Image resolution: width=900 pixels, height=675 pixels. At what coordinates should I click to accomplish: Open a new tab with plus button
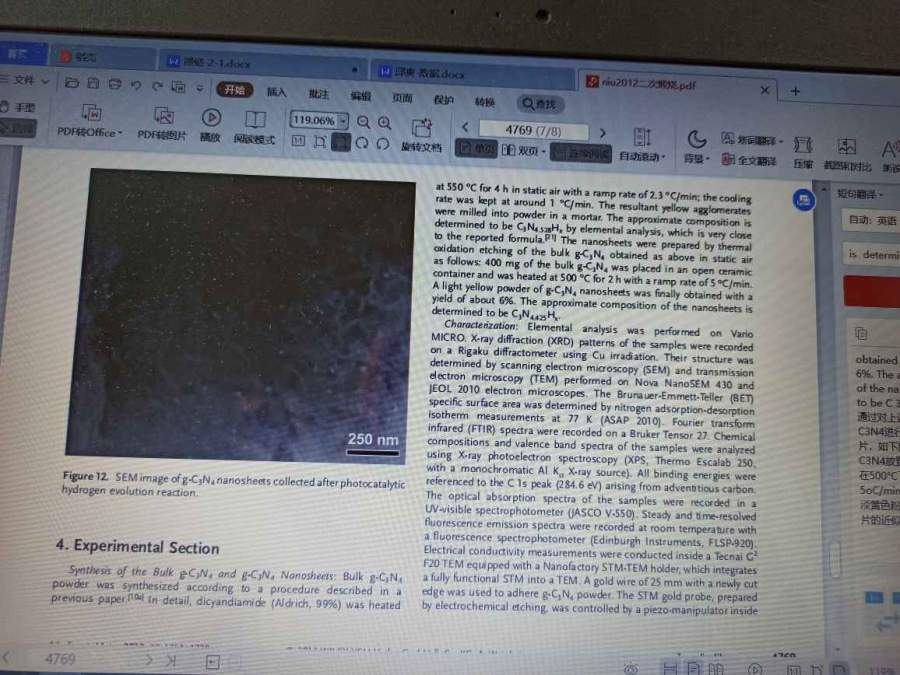pos(796,91)
